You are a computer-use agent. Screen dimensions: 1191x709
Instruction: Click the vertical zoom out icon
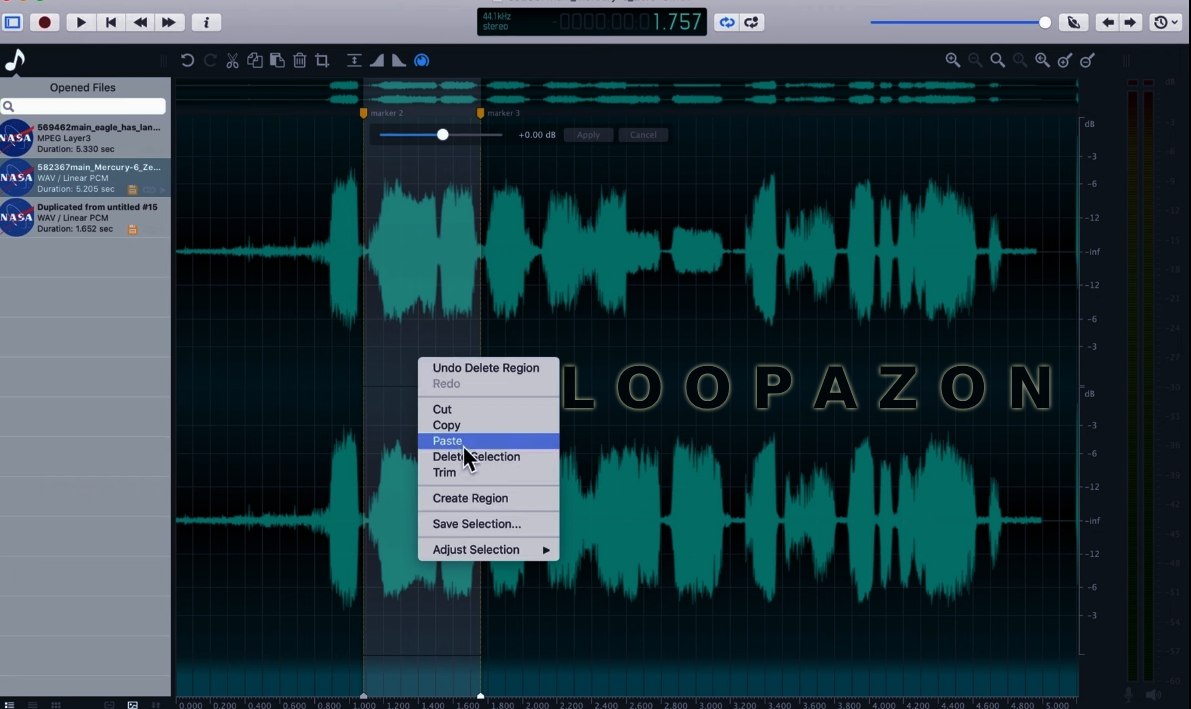(1088, 60)
